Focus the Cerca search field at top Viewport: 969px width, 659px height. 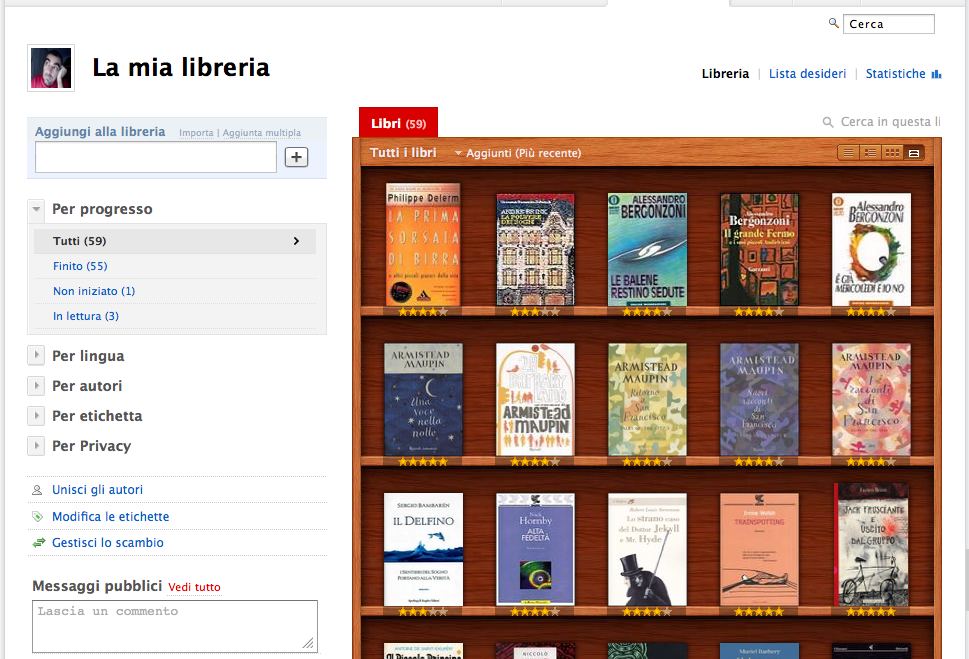point(889,24)
